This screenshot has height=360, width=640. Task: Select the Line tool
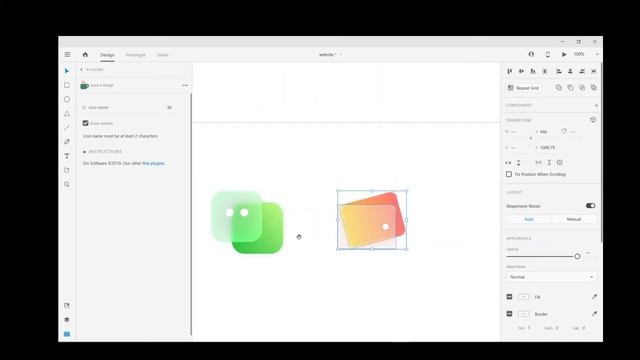point(67,128)
